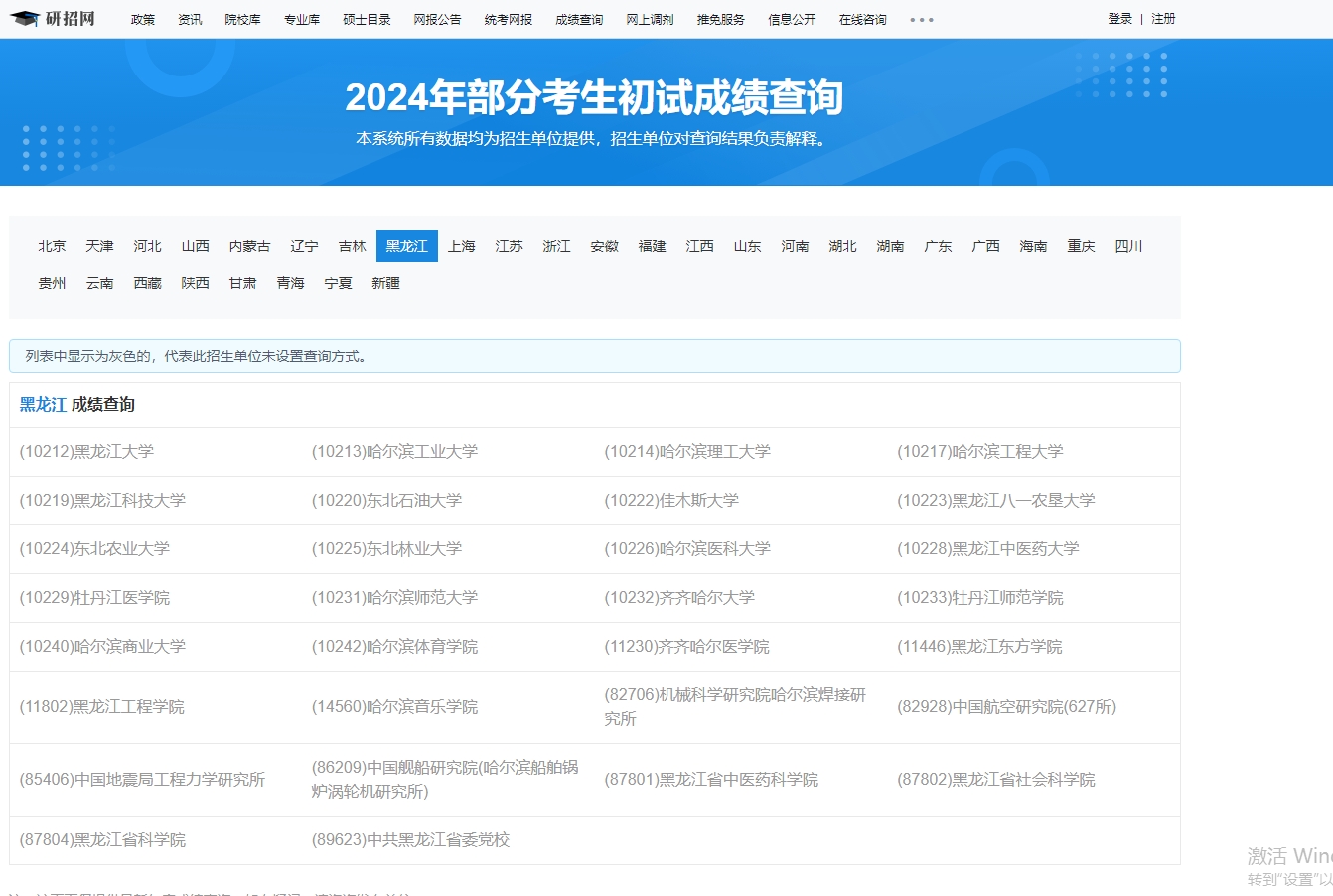Choose the 湖北 tab
The image size is (1333, 896).
click(843, 246)
